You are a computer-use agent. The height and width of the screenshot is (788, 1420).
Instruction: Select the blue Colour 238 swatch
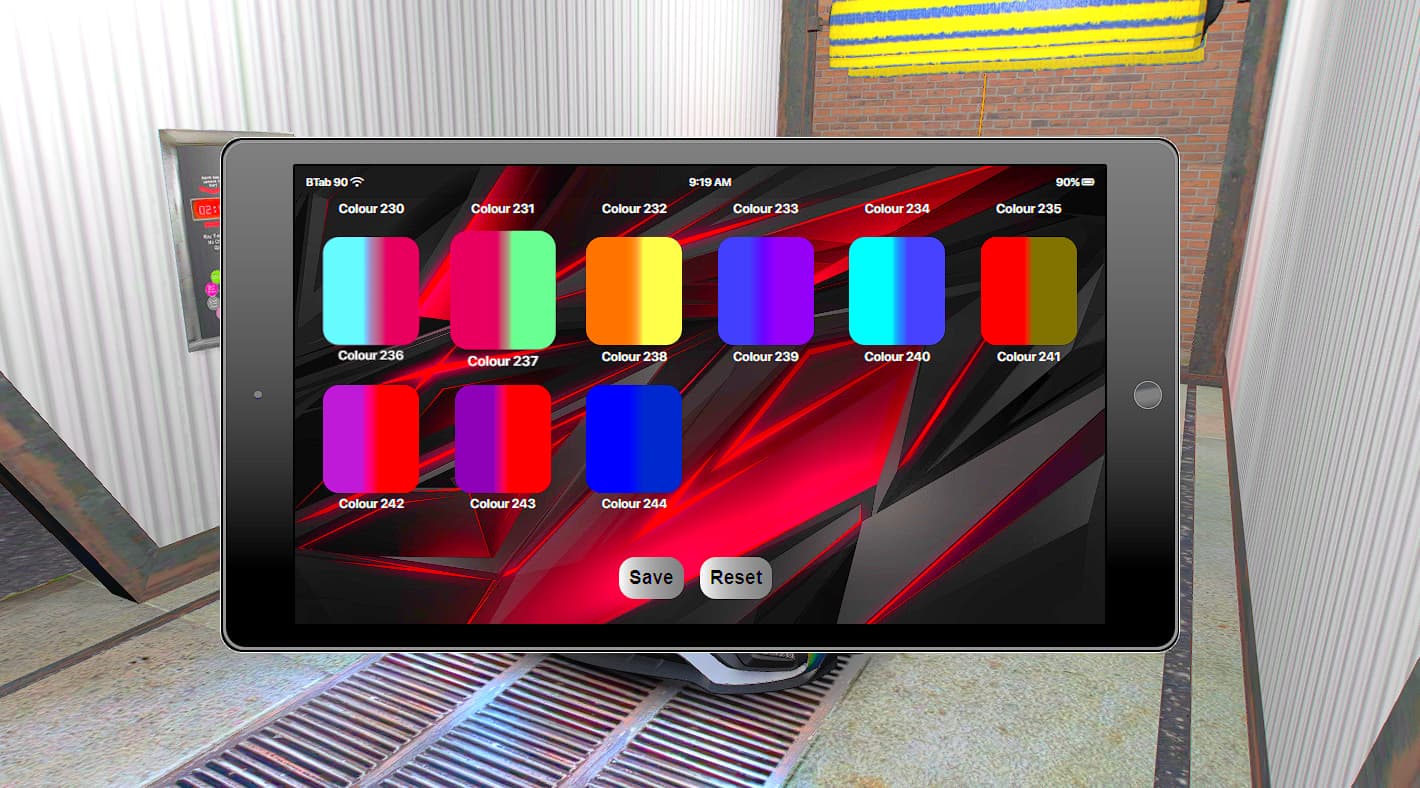click(634, 438)
